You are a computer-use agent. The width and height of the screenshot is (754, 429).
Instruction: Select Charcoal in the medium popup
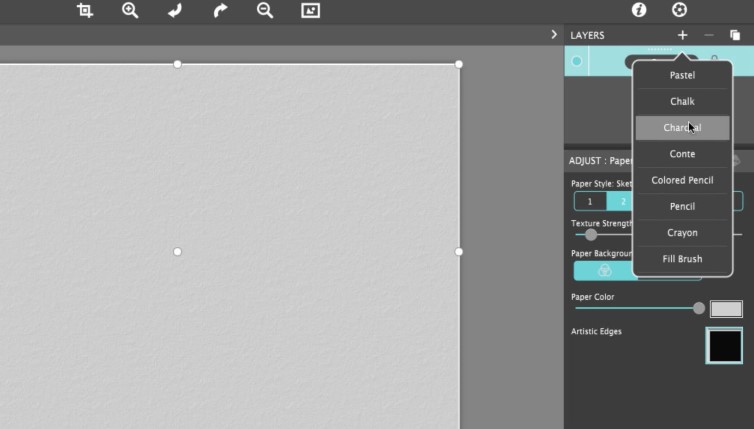(682, 127)
